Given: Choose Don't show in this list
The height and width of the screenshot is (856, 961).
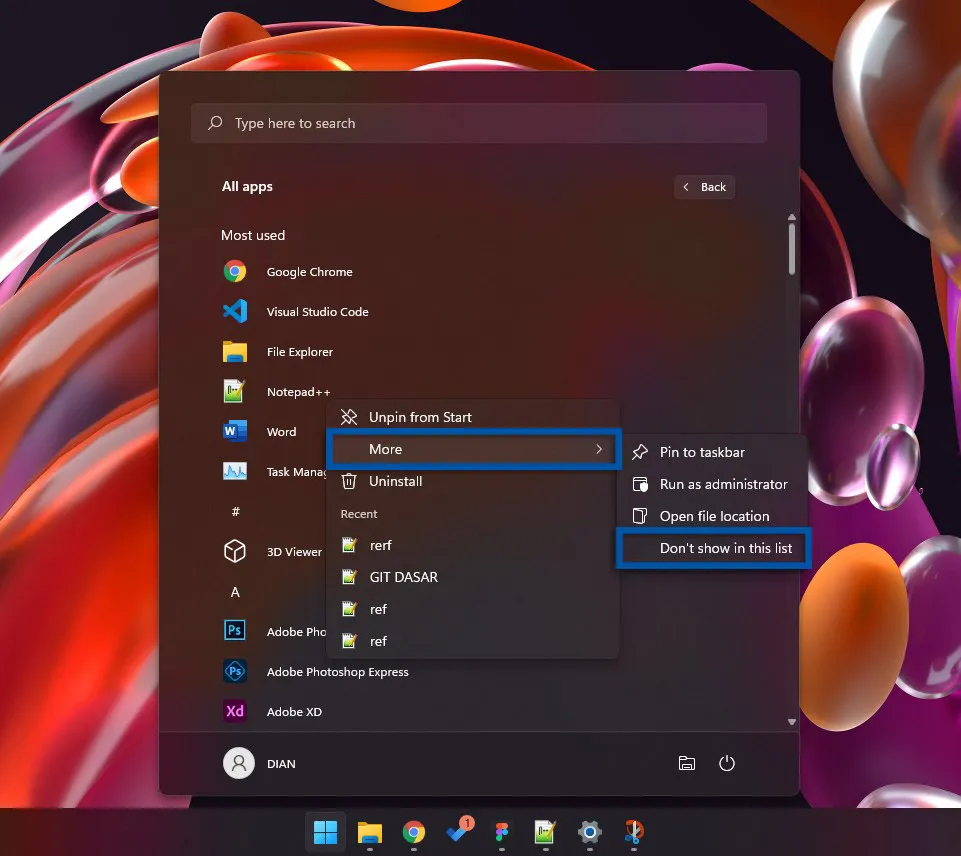Looking at the screenshot, I should coord(725,548).
